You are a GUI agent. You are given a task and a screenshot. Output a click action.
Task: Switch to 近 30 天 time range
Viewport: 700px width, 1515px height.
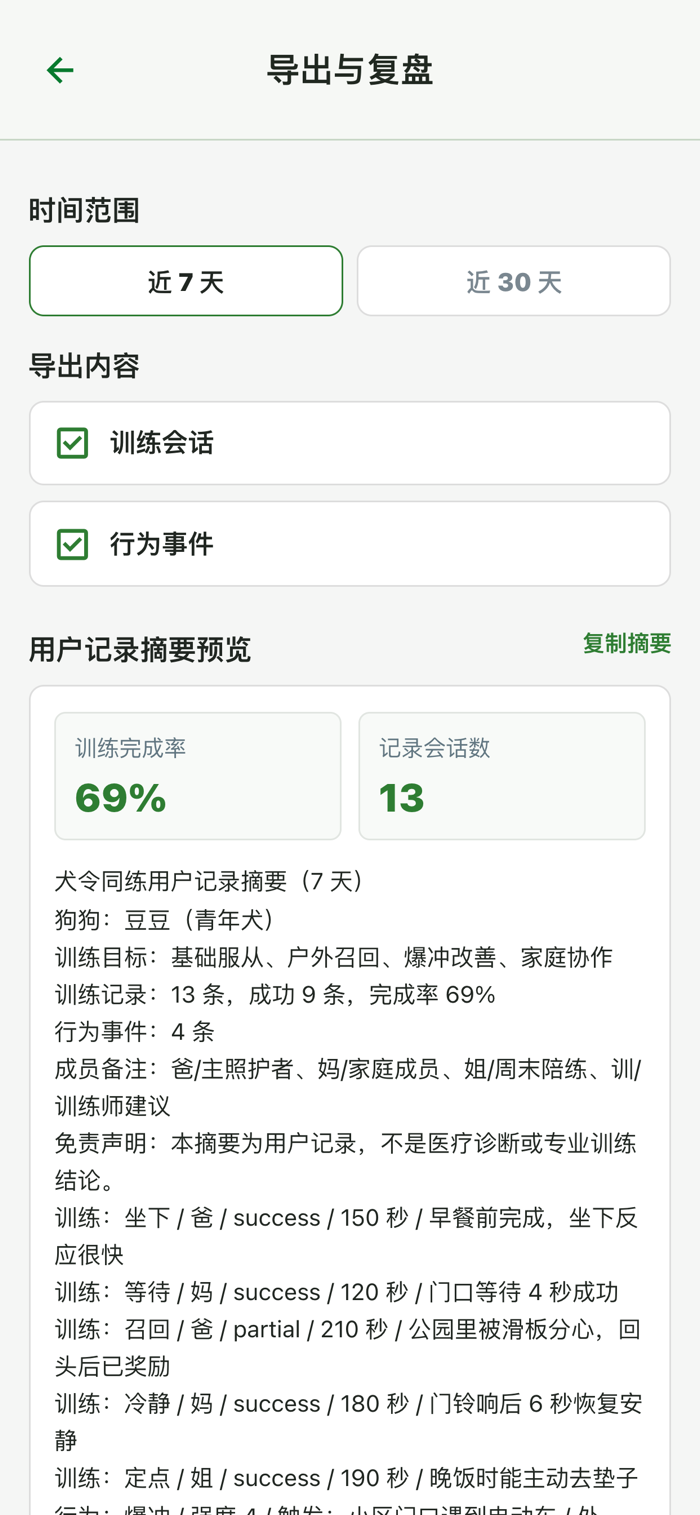click(514, 281)
